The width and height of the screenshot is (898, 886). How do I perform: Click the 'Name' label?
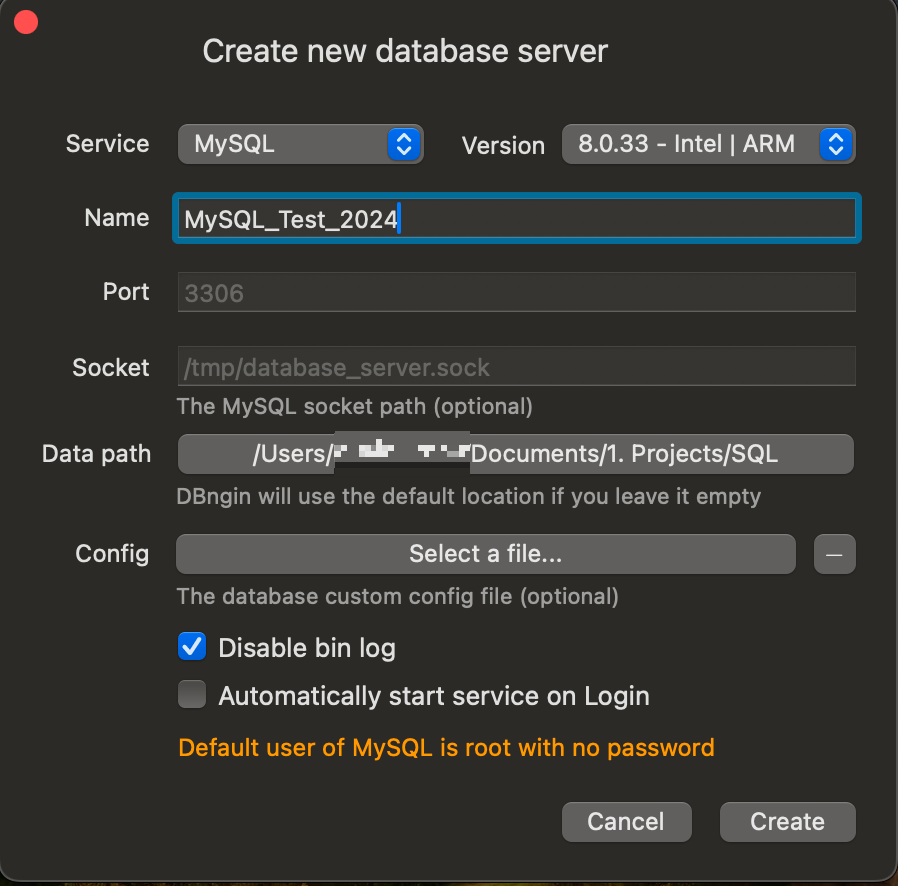117,218
